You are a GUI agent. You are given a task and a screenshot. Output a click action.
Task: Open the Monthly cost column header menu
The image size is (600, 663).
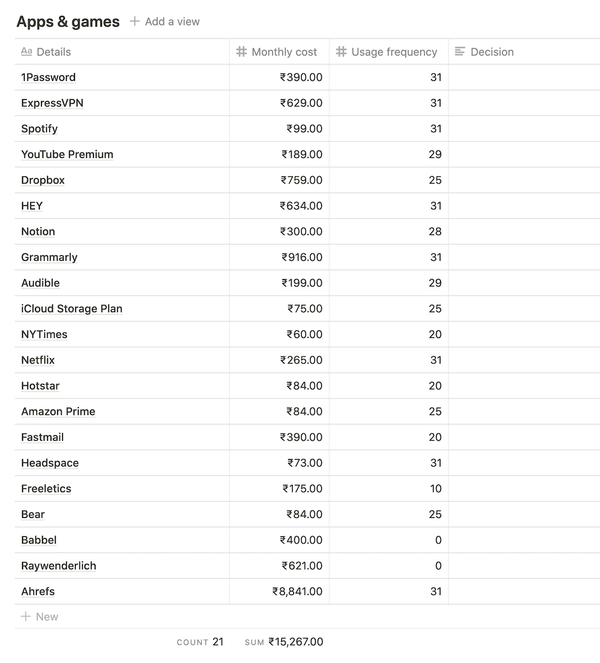(x=279, y=52)
